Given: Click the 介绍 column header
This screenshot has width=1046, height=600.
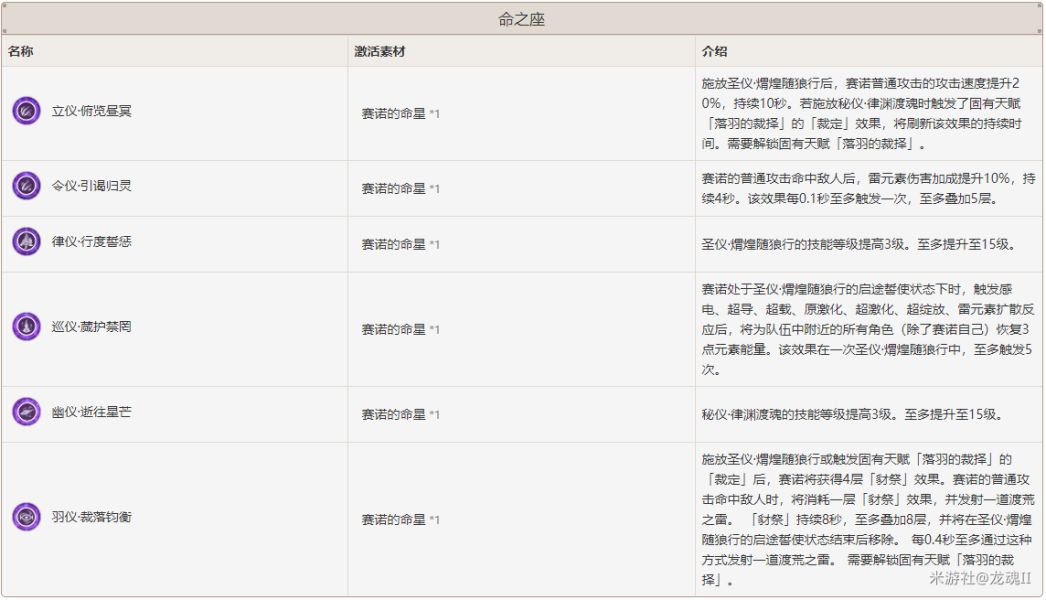Looking at the screenshot, I should tap(714, 51).
